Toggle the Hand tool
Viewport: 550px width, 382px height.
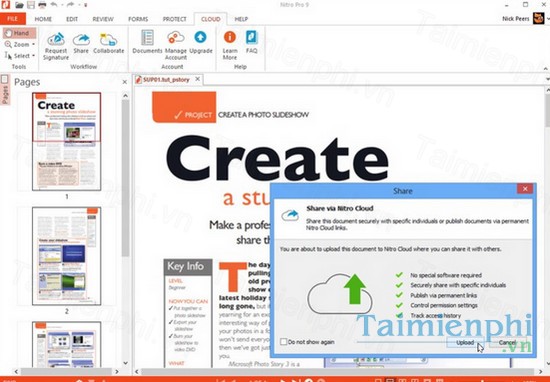tap(19, 33)
